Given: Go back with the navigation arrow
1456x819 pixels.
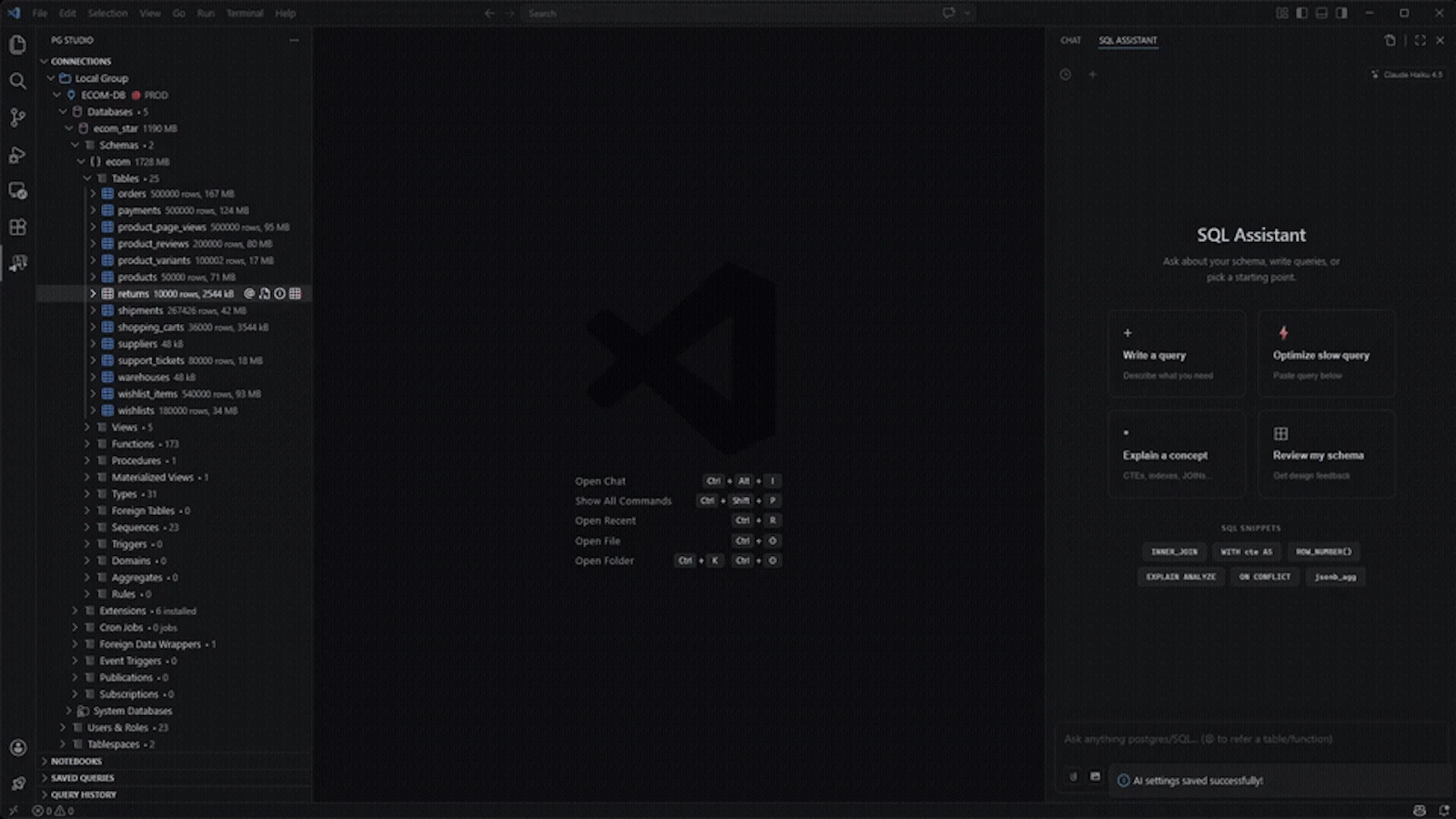Looking at the screenshot, I should (490, 14).
